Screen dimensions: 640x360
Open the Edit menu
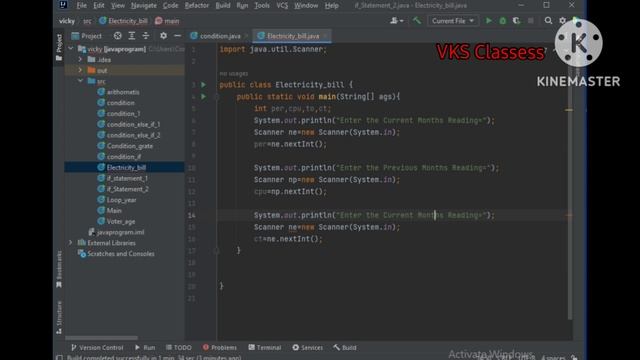pos(99,5)
